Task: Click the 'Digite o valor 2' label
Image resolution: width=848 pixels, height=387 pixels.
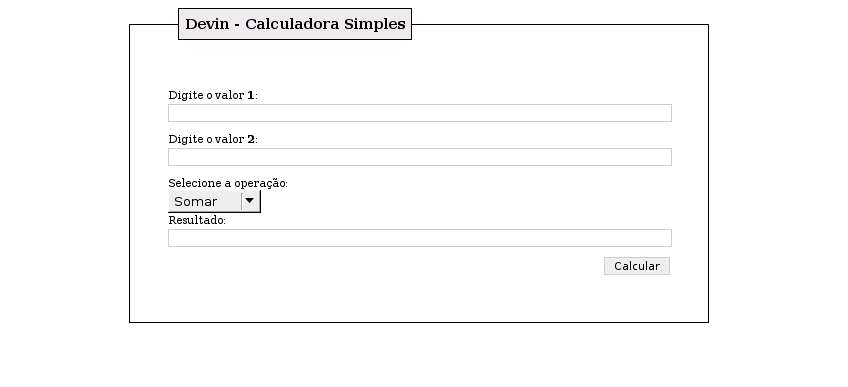Action: click(x=213, y=139)
